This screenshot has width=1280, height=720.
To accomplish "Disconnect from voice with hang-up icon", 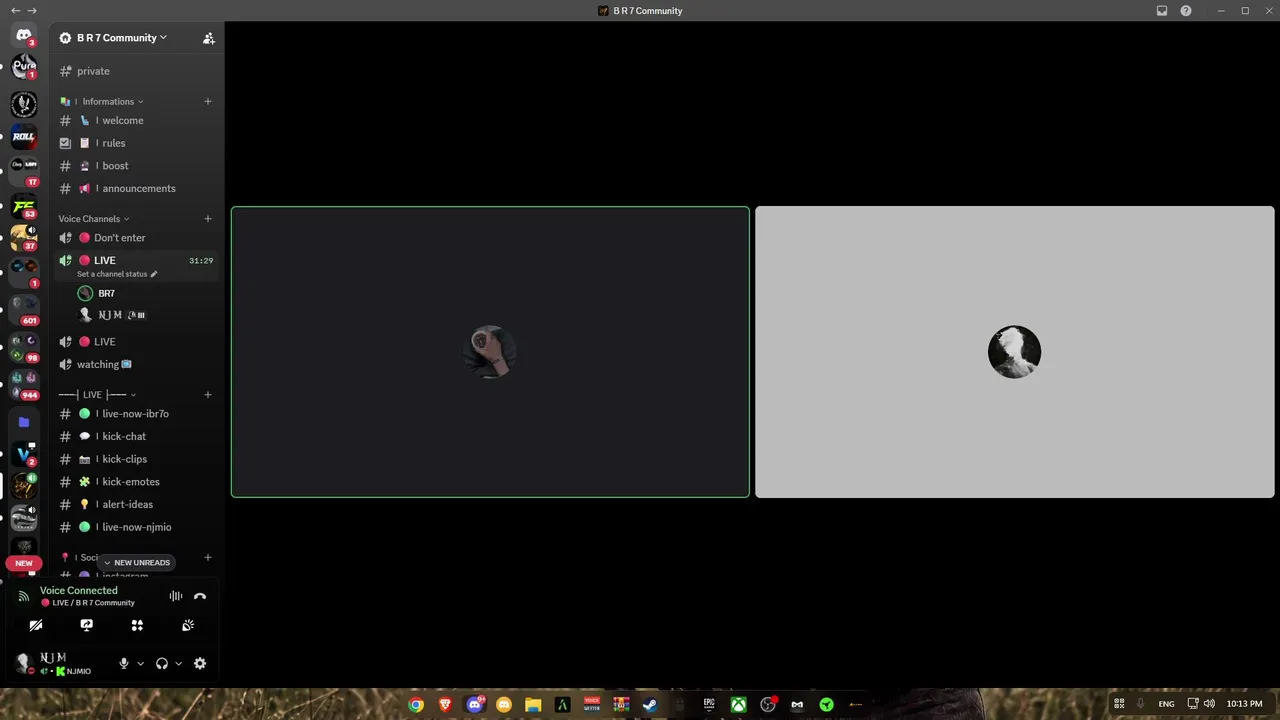I will pyautogui.click(x=200, y=596).
